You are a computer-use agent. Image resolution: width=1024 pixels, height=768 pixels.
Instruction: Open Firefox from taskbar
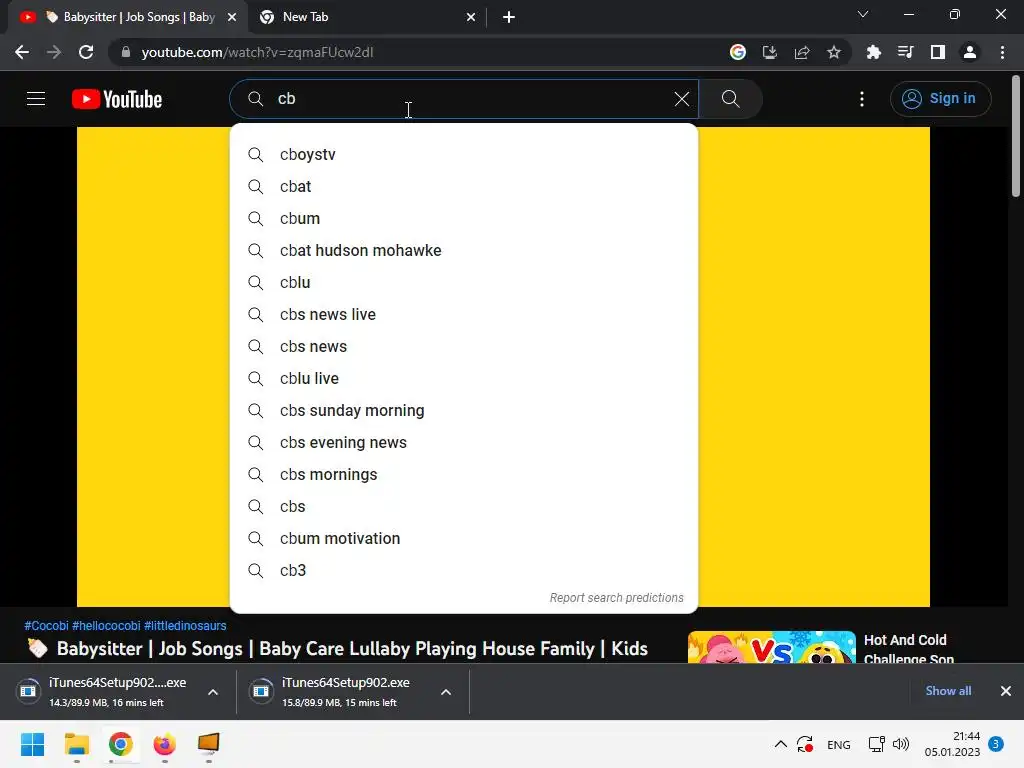coord(165,744)
